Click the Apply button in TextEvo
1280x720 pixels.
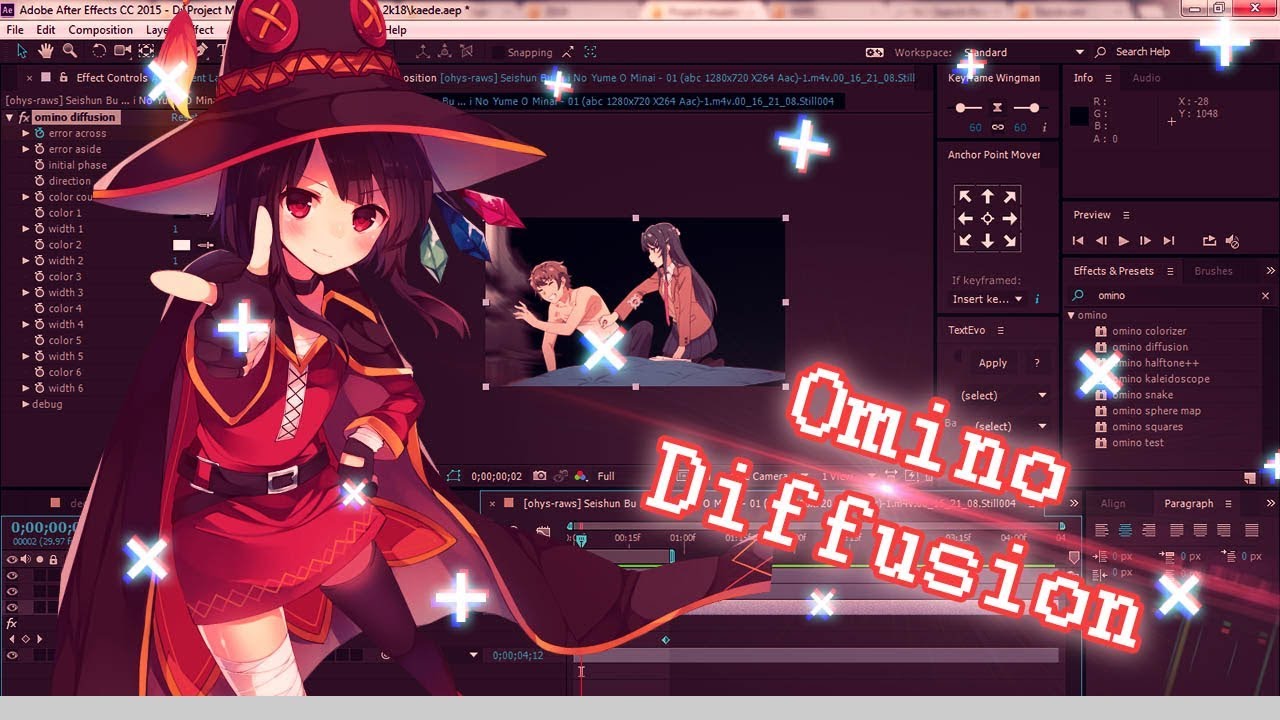pos(992,363)
